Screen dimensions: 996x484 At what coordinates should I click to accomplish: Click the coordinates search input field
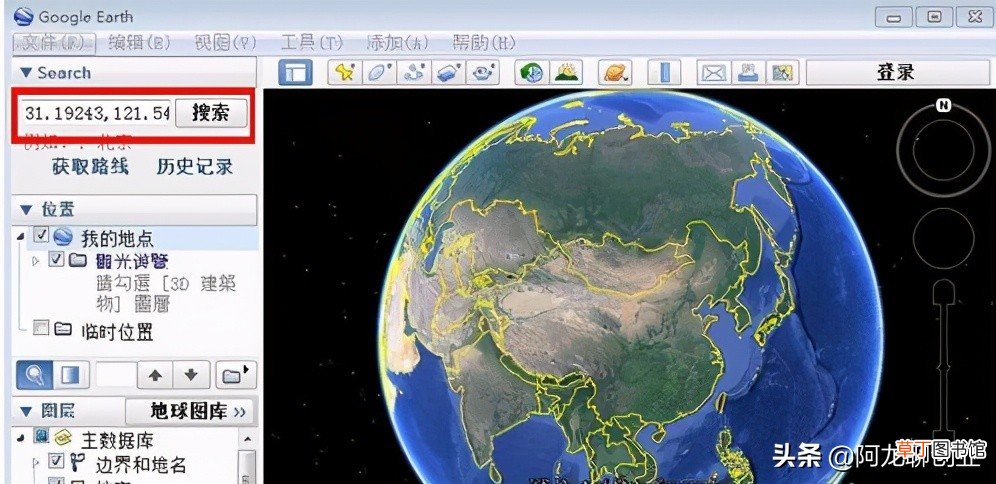[x=97, y=113]
